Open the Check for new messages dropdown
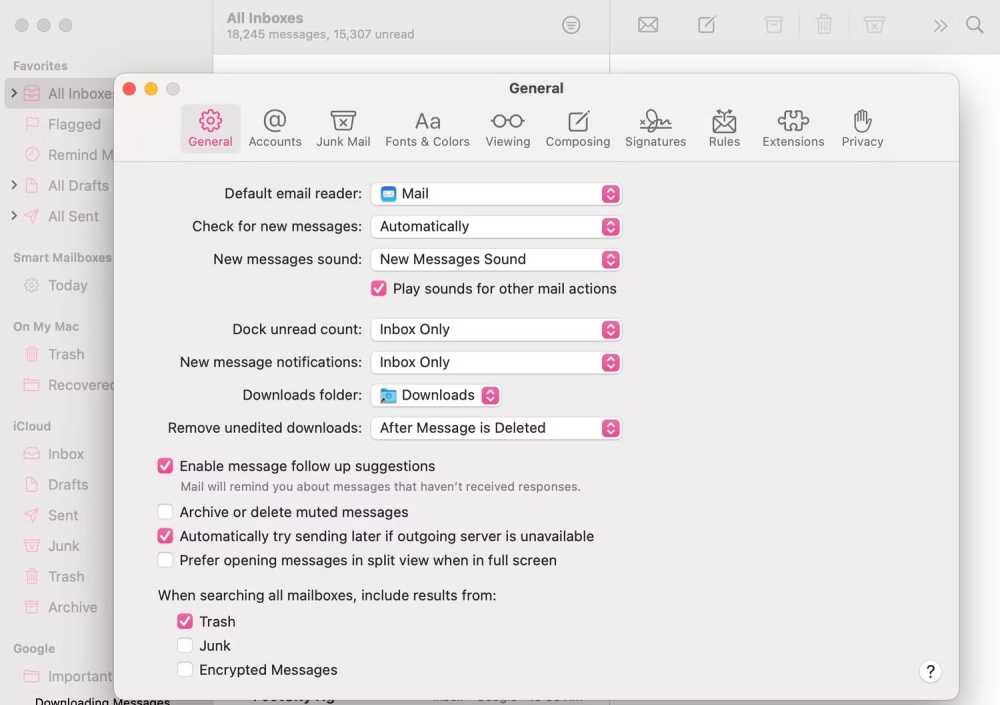1000x705 pixels. (496, 226)
